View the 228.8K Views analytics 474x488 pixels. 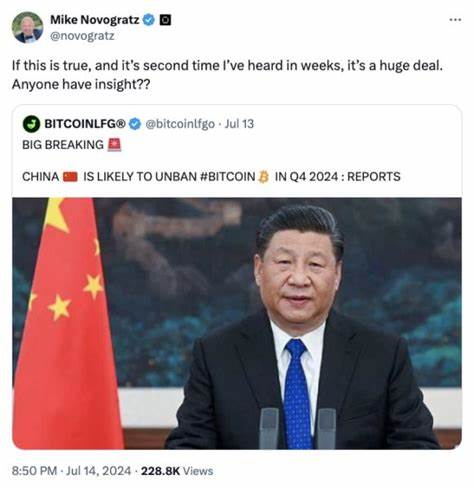click(x=177, y=471)
